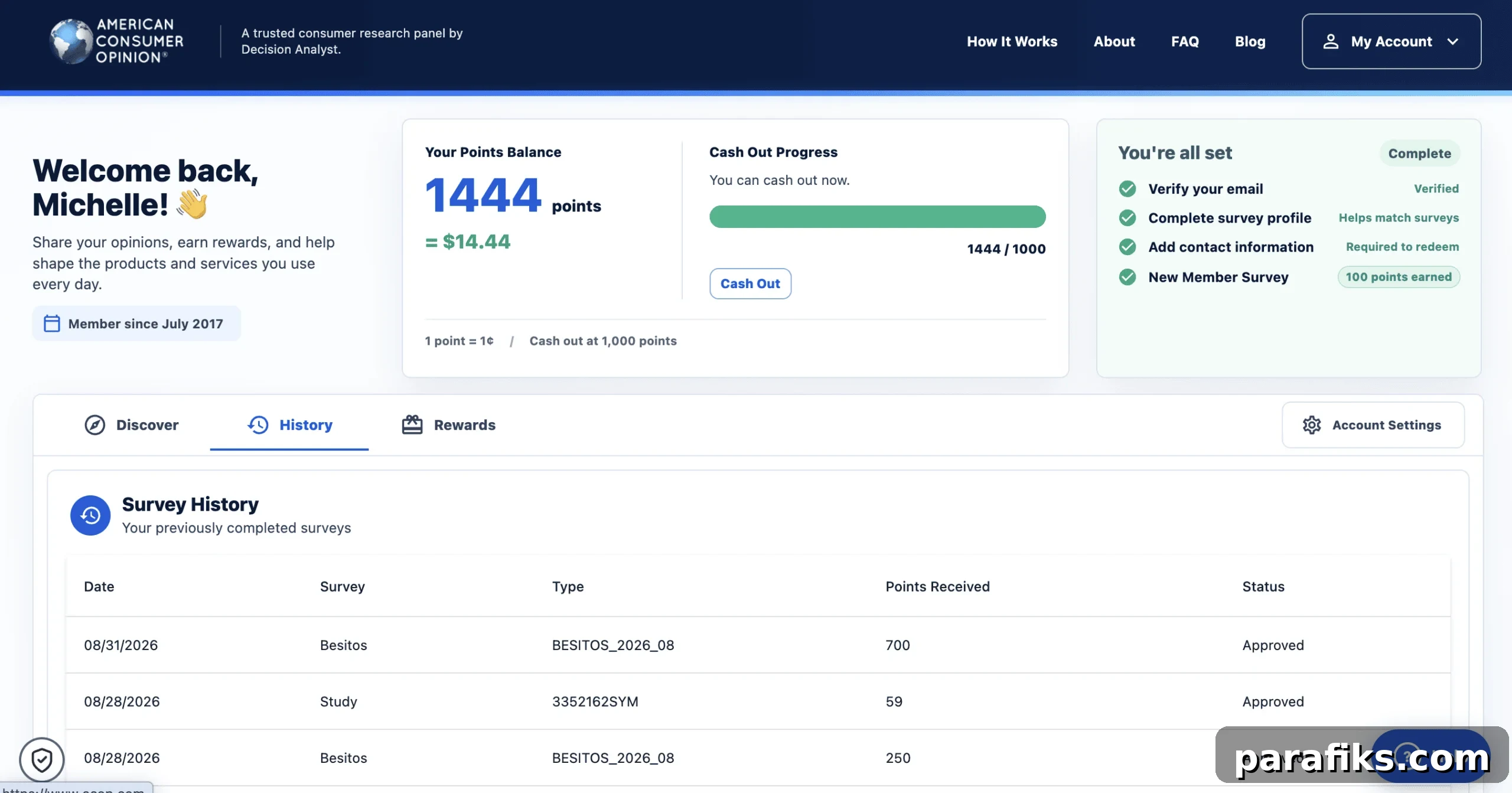Click Complete survey profile checklist item

pyautogui.click(x=1230, y=218)
